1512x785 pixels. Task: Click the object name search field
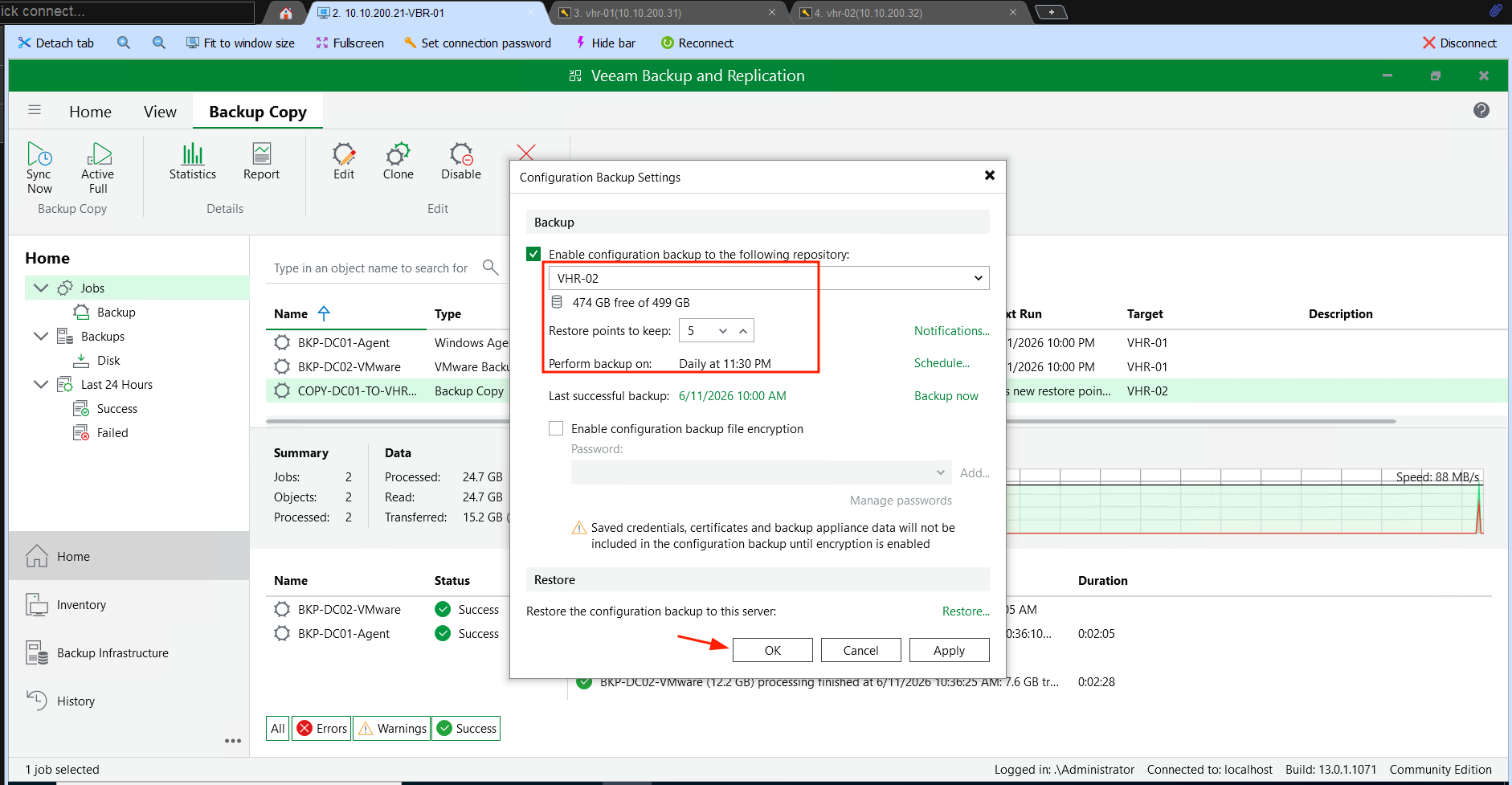tap(371, 268)
